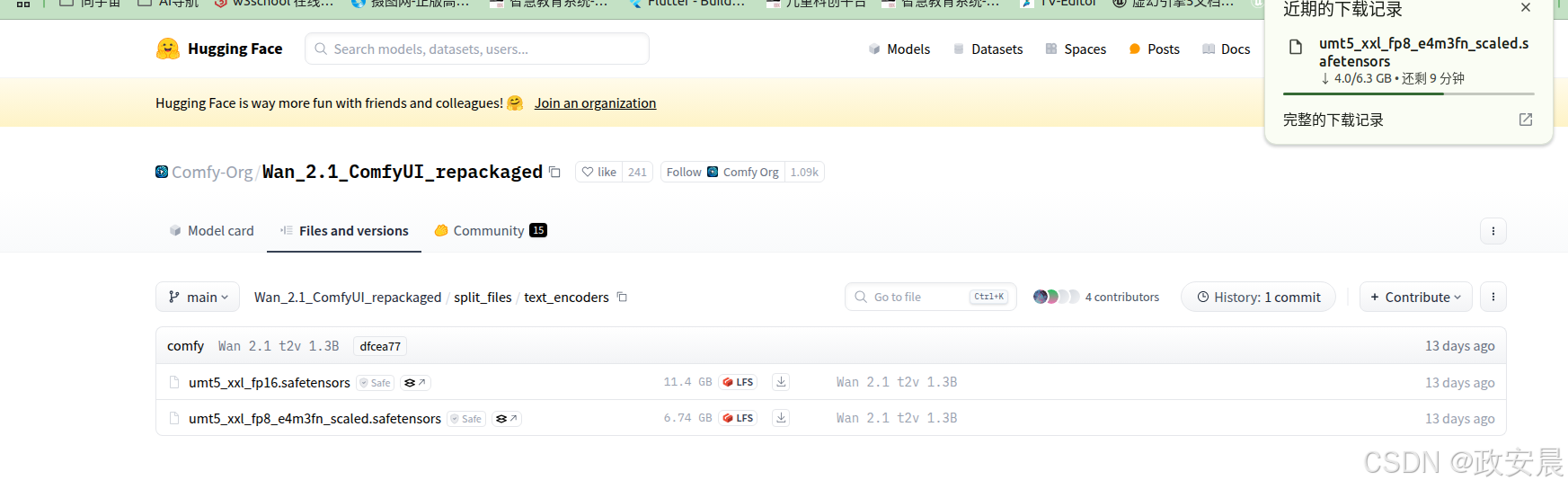Download the fp8_e4m3fn_scaled file via the download icon

pos(782,418)
